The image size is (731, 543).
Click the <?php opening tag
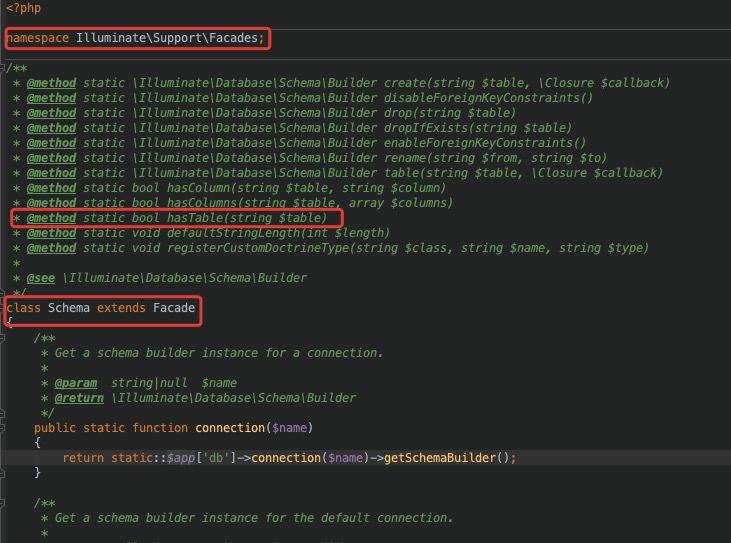click(23, 8)
